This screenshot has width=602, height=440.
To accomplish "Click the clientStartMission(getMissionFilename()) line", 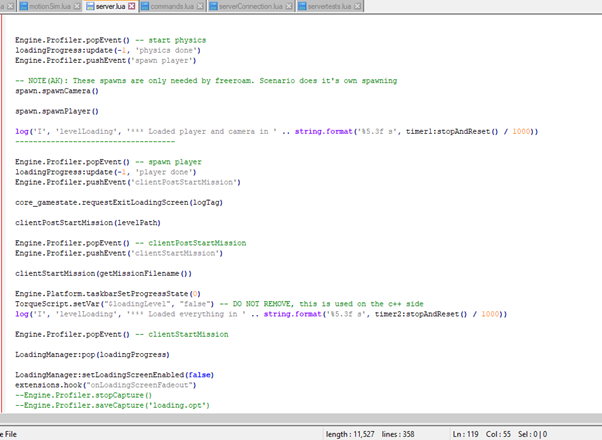I will pos(103,273).
